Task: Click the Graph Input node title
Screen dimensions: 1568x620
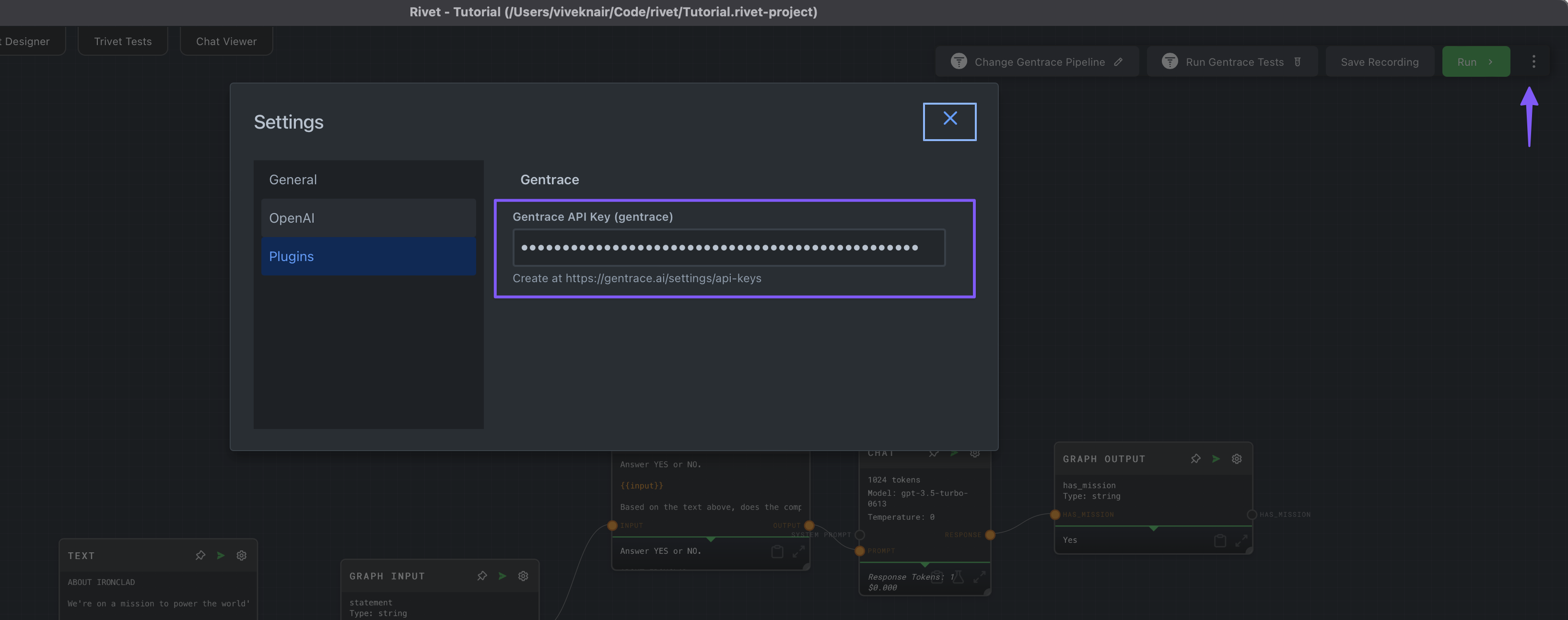Action: pos(387,576)
